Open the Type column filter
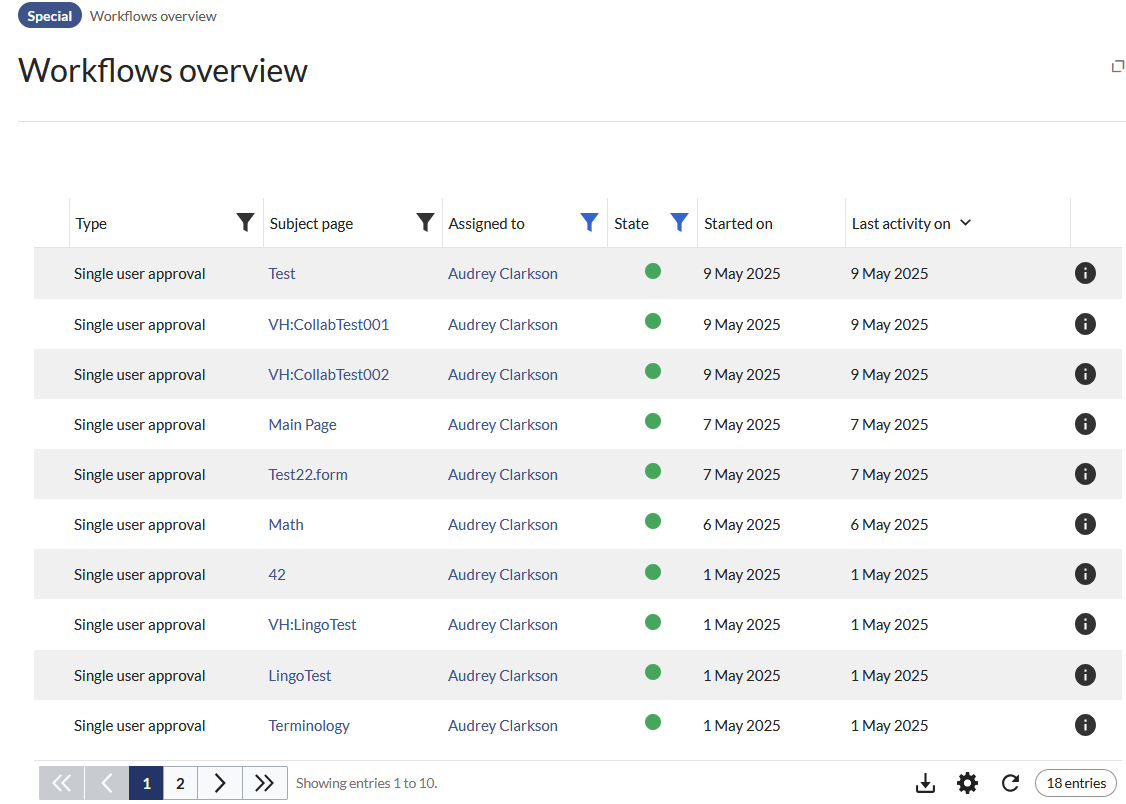This screenshot has height=804, width=1126. point(245,223)
